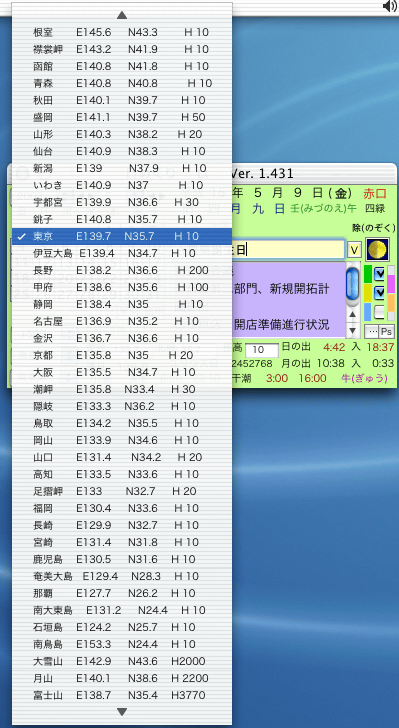Pick the magenta color swatch
Image resolution: width=399 pixels, height=728 pixels.
click(391, 284)
